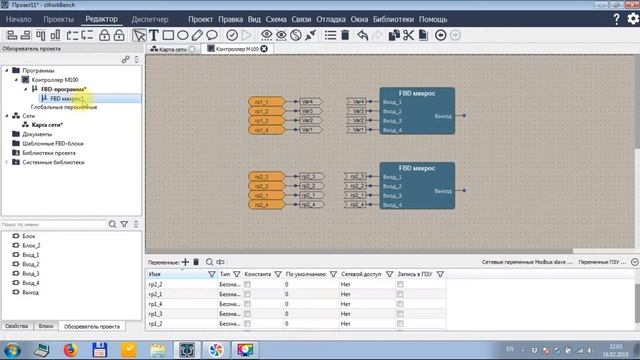
Task: Click the copy icon in toolbar
Action: point(394,35)
